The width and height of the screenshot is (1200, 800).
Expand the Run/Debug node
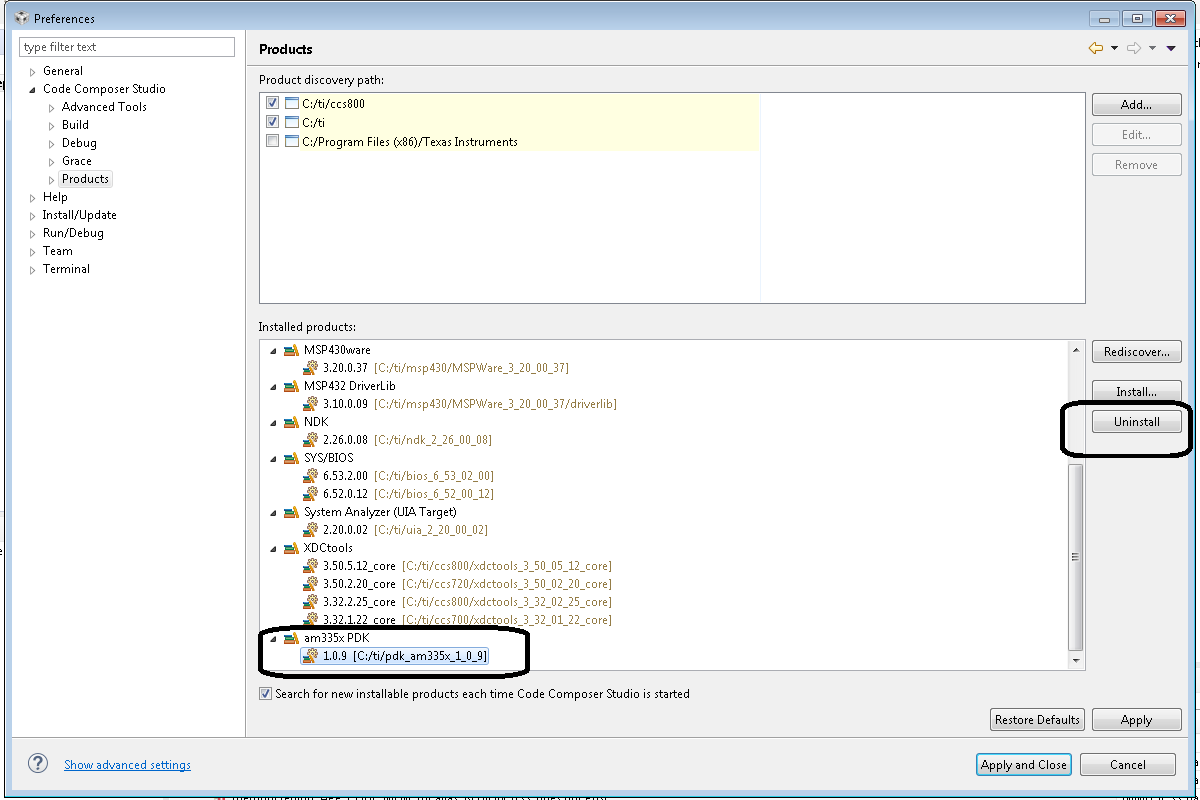click(x=33, y=233)
